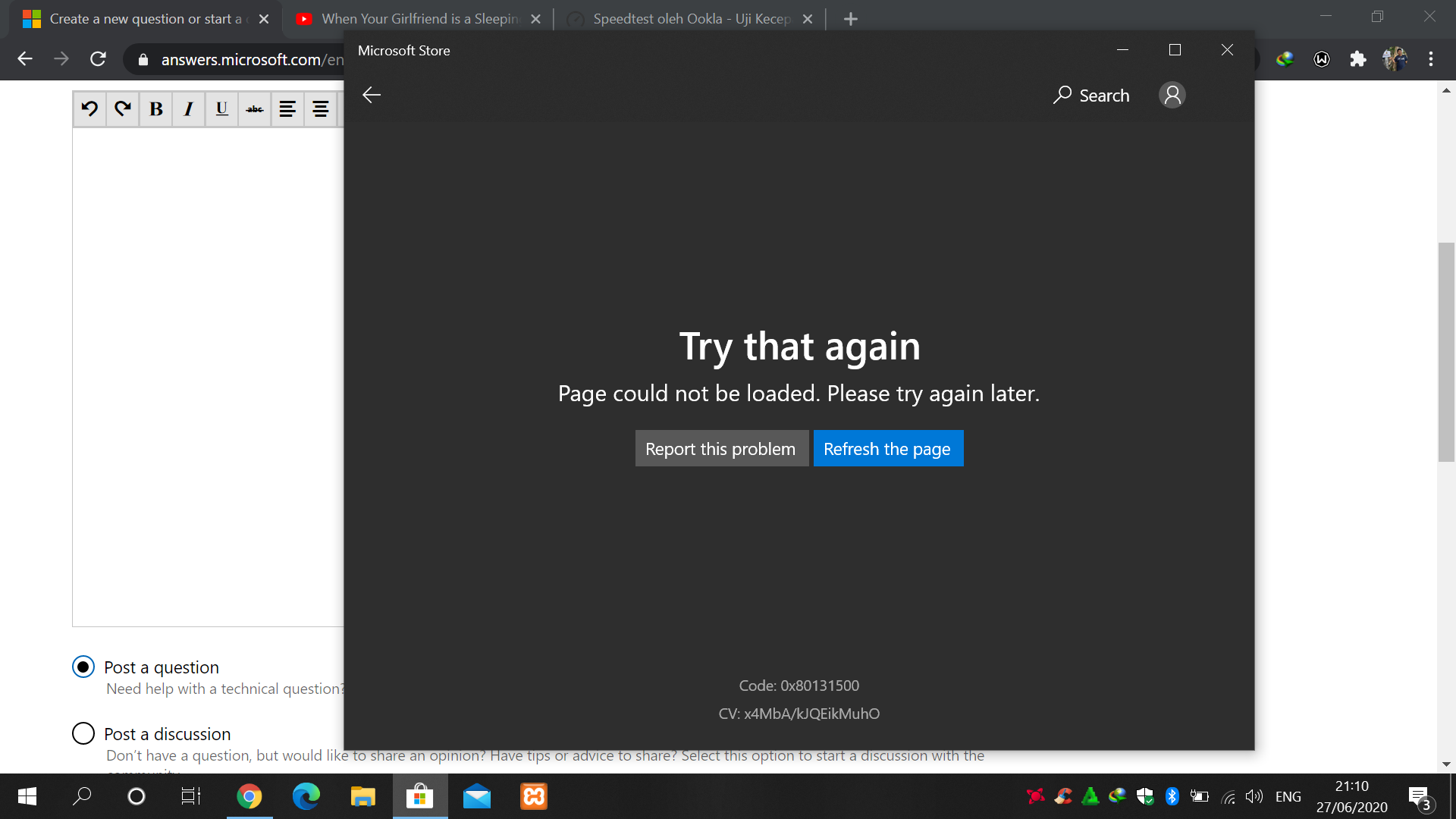Select the Post a discussion option
Image resolution: width=1456 pixels, height=819 pixels.
tap(83, 733)
